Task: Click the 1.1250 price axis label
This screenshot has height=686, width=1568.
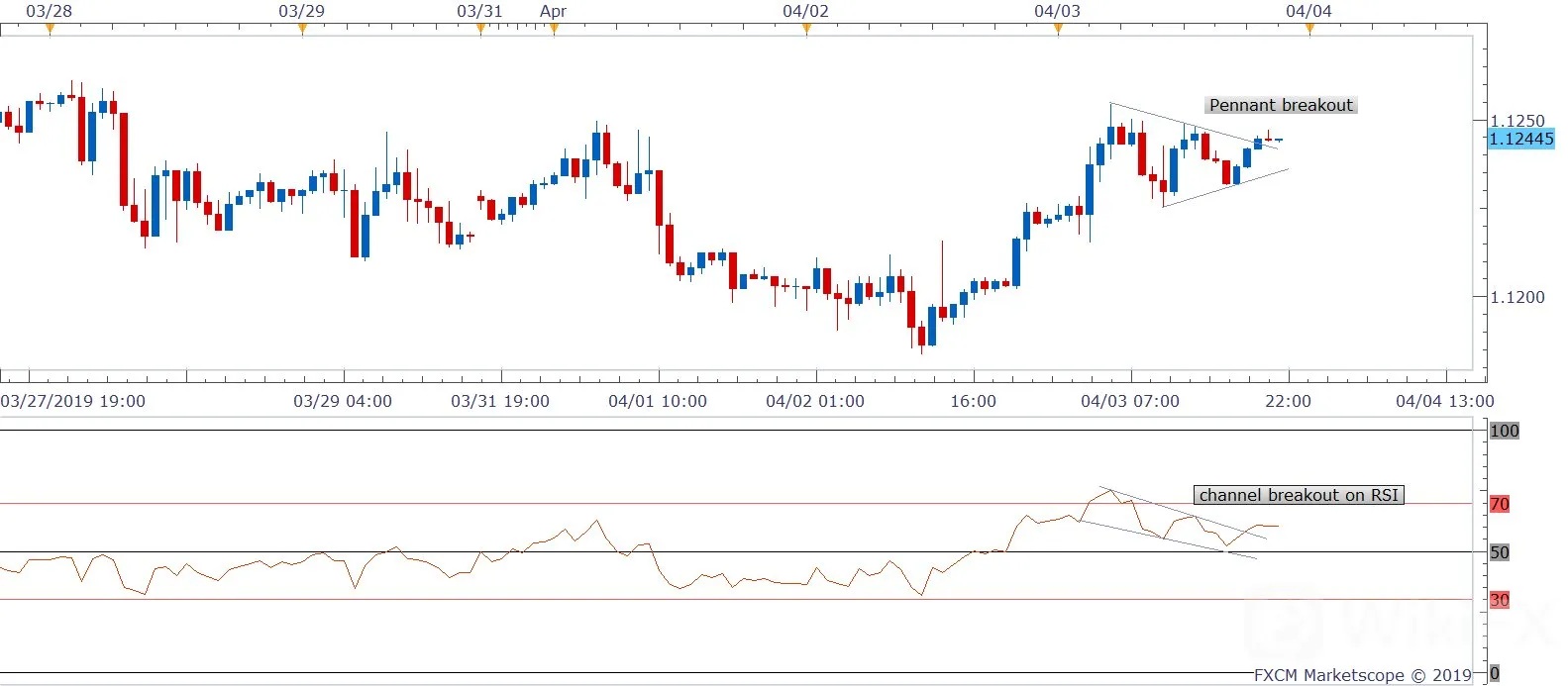Action: coord(1517,121)
